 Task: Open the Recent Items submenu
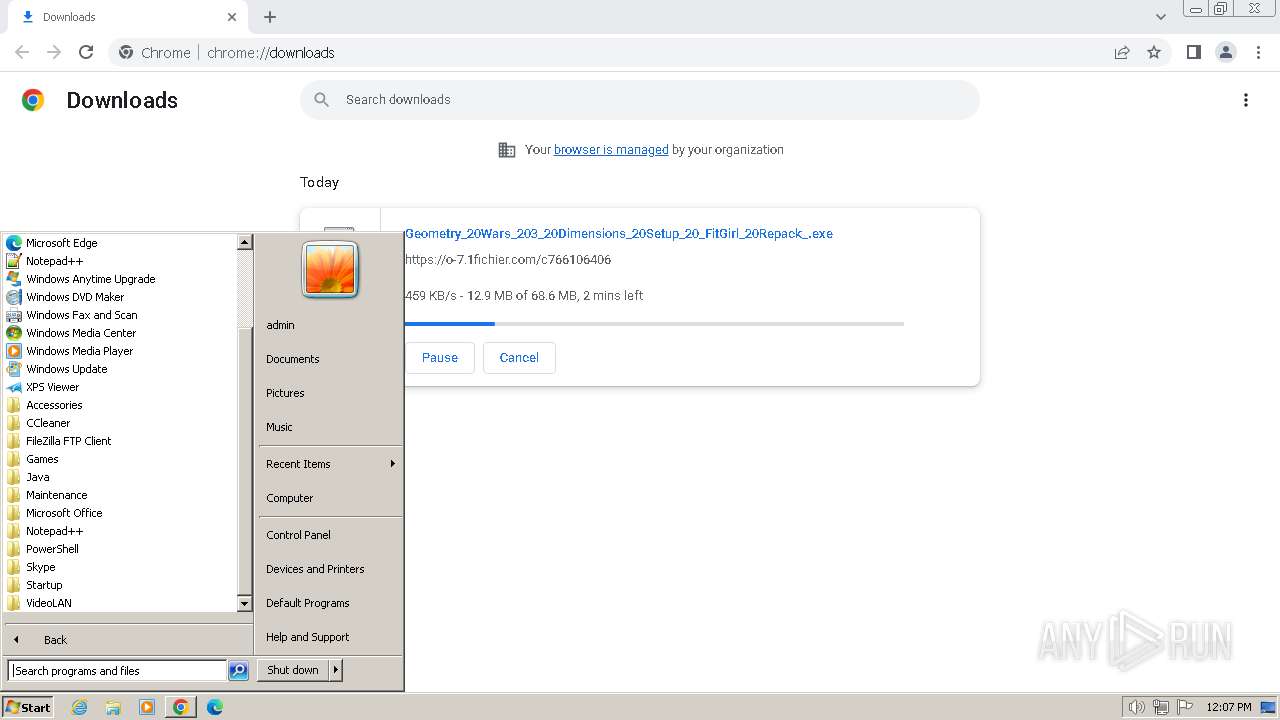pos(330,464)
